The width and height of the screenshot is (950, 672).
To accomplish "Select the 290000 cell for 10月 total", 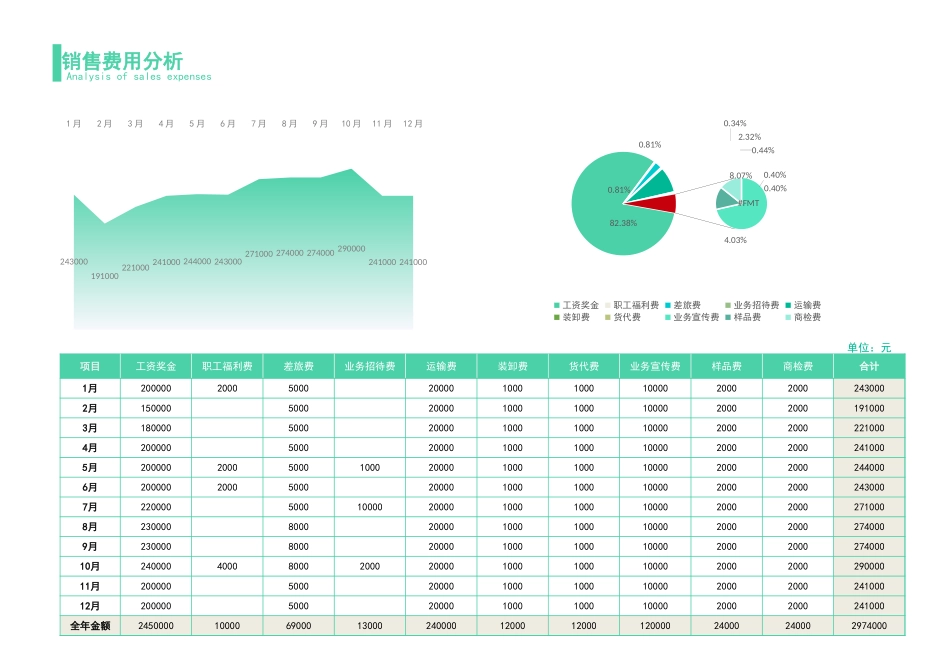I will point(870,566).
